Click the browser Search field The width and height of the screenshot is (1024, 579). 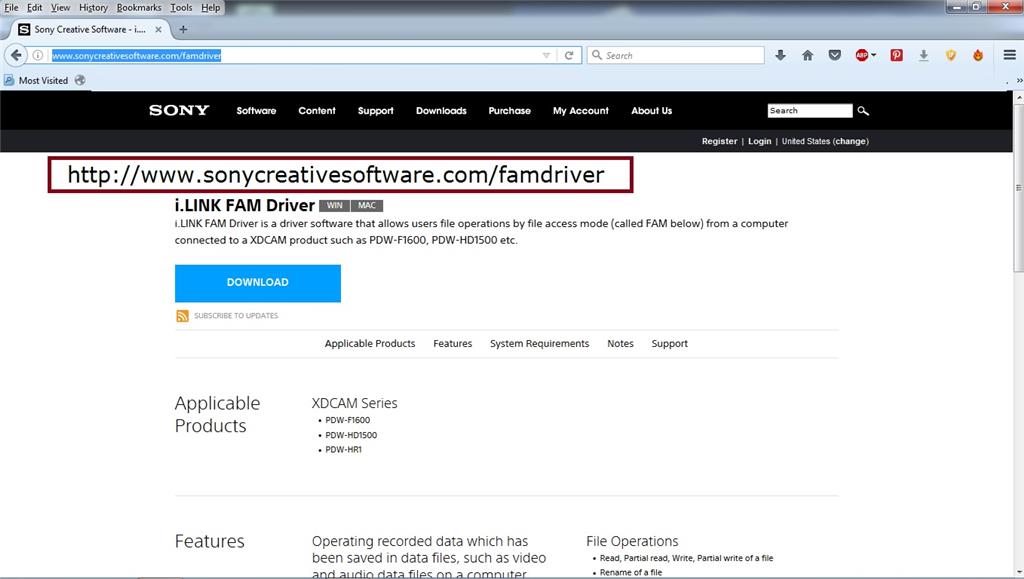pyautogui.click(x=675, y=55)
